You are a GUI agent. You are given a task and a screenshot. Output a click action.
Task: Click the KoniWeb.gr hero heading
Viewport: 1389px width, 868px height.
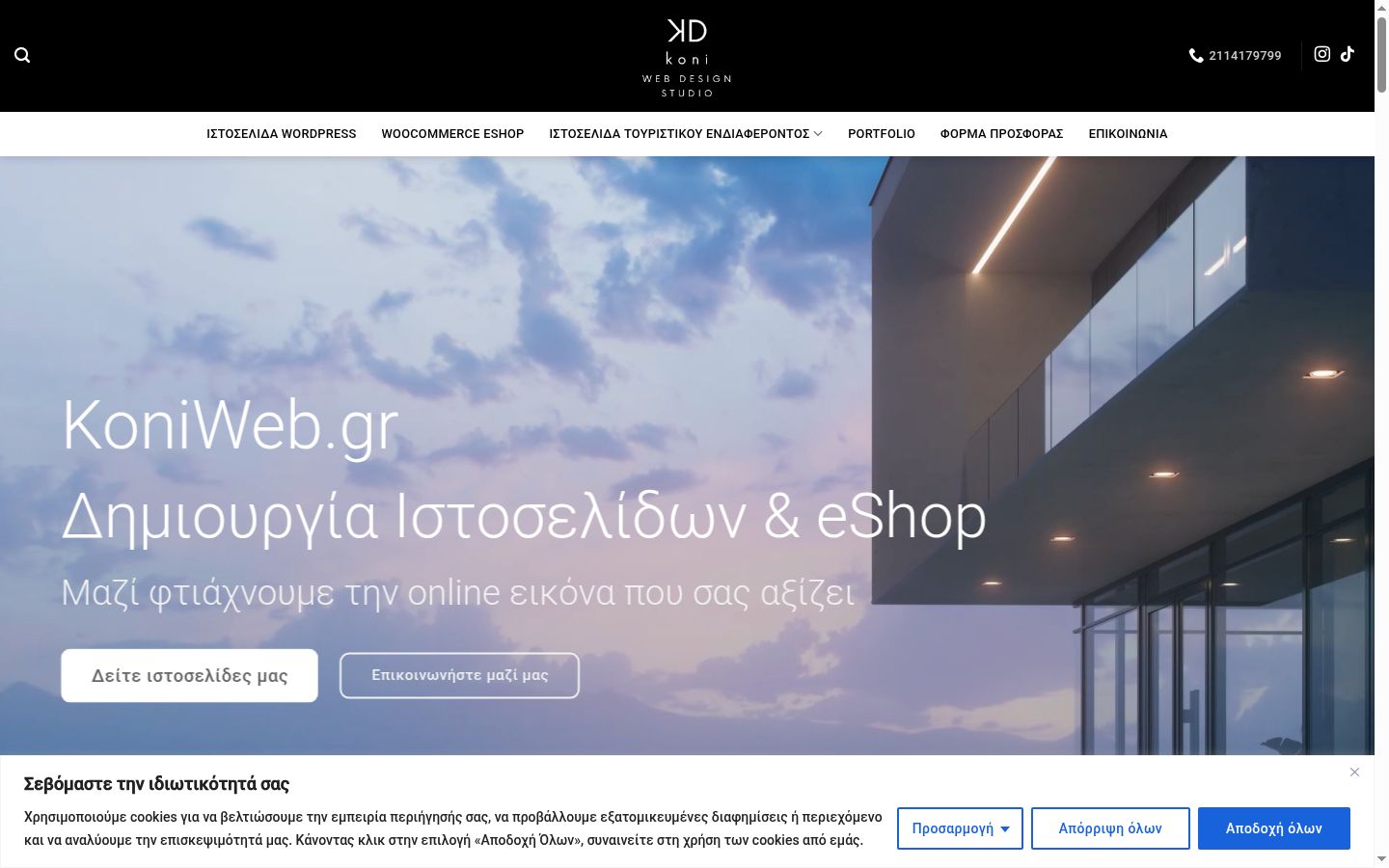coord(231,425)
